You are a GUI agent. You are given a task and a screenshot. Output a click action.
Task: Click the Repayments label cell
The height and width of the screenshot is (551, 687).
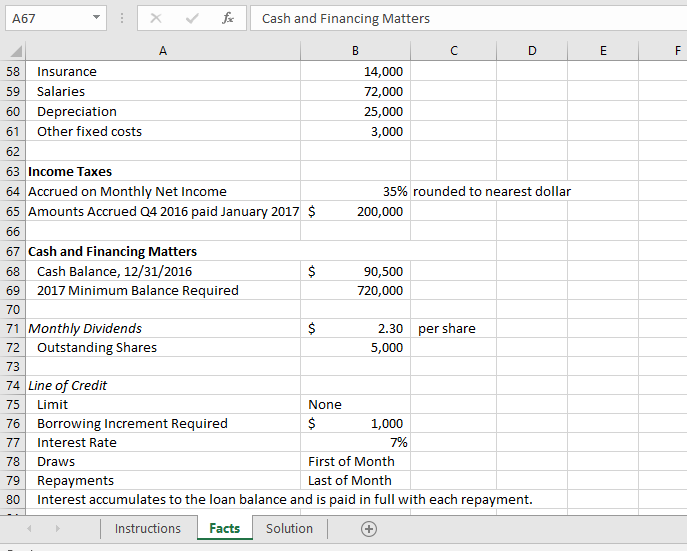[163, 480]
